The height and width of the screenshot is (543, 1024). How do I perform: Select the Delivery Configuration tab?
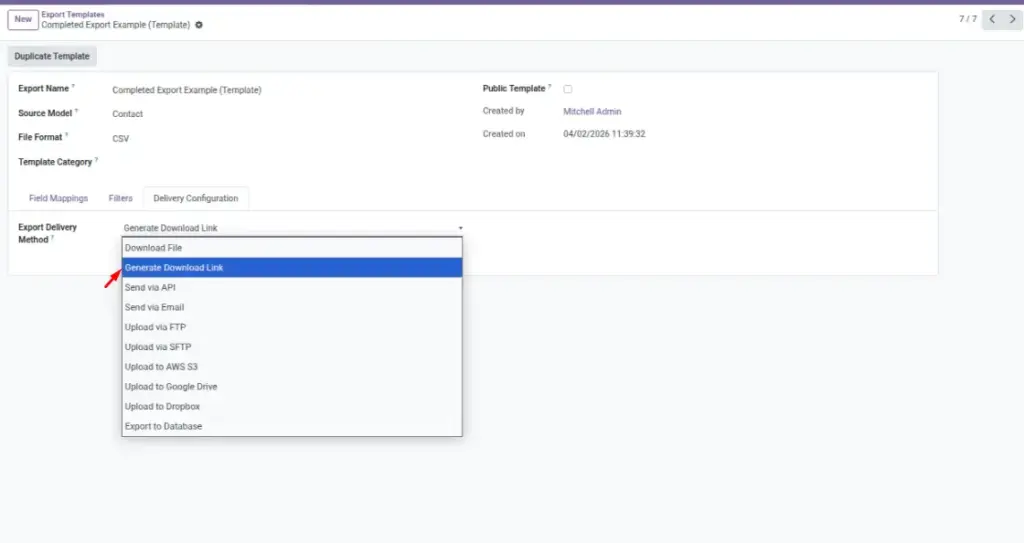point(196,198)
